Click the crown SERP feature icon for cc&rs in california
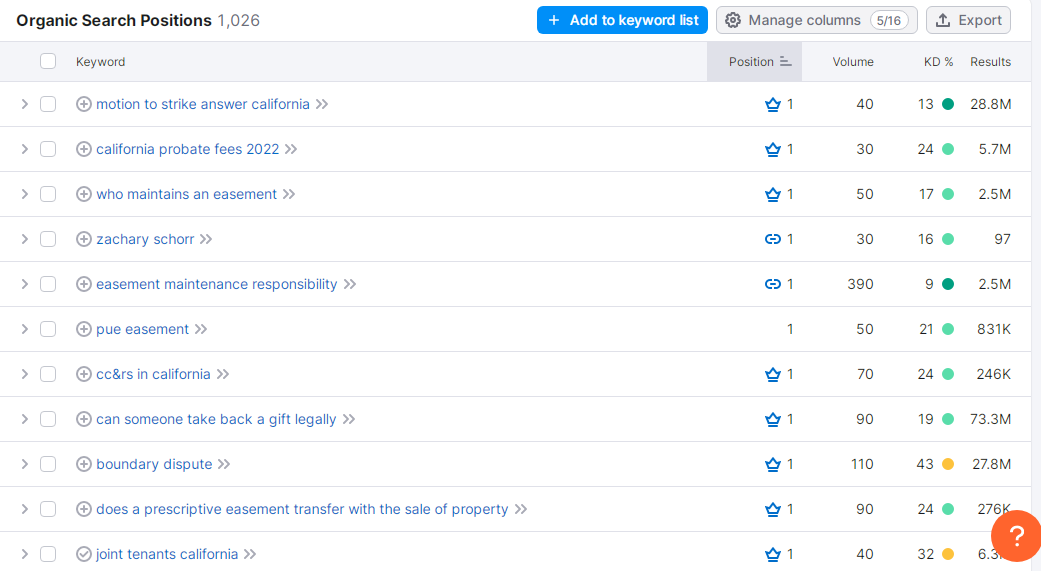The image size is (1041, 571). (773, 374)
